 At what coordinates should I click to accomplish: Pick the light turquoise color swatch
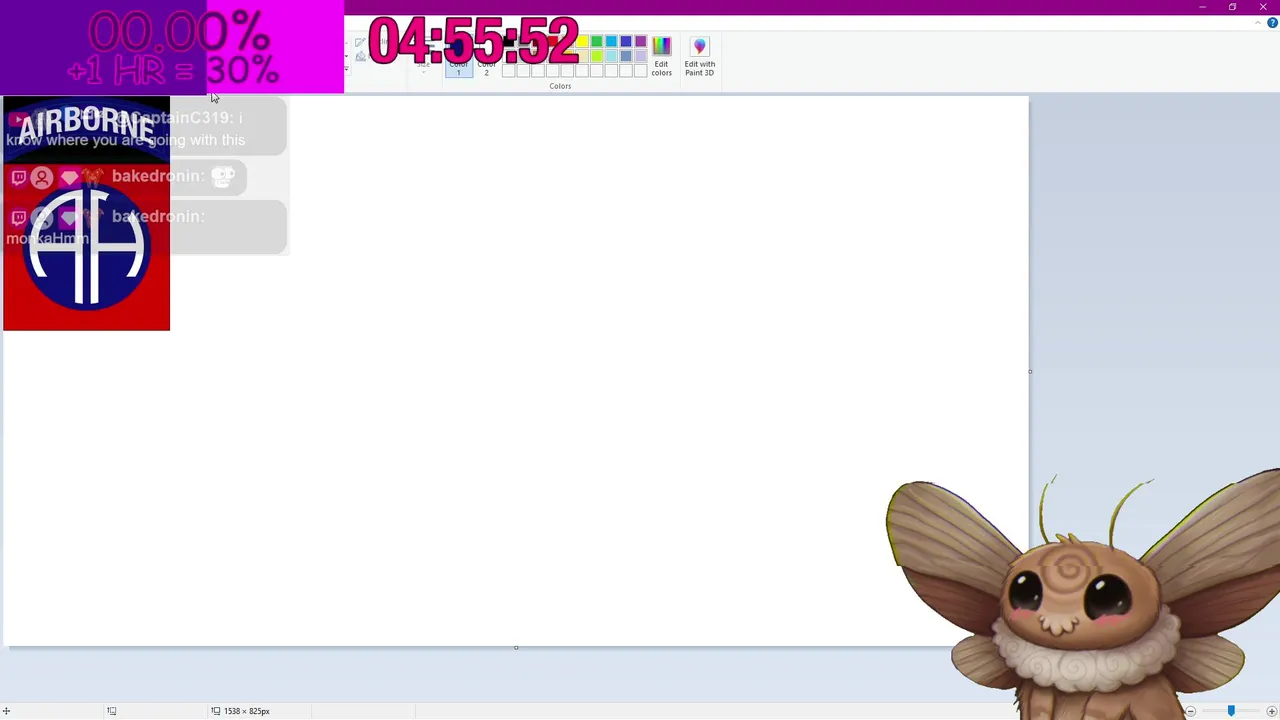(x=611, y=56)
